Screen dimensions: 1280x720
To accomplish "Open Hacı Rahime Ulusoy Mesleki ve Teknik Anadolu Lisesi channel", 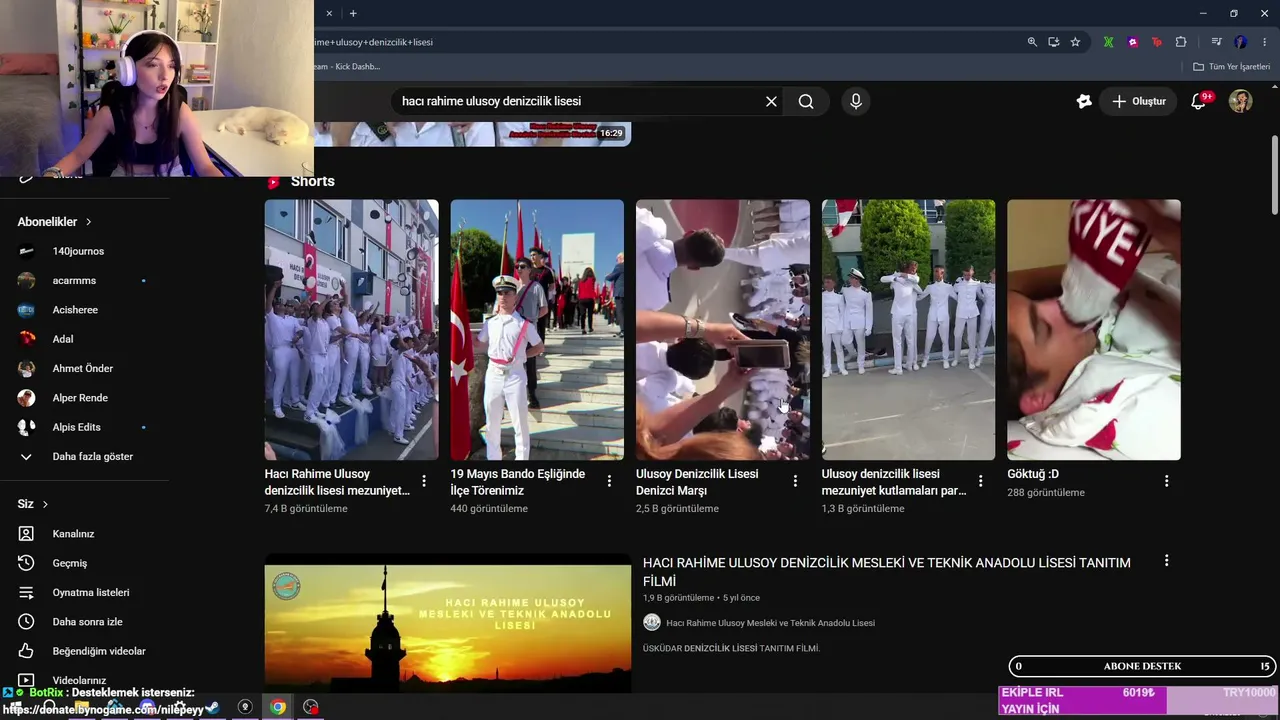I will [770, 623].
